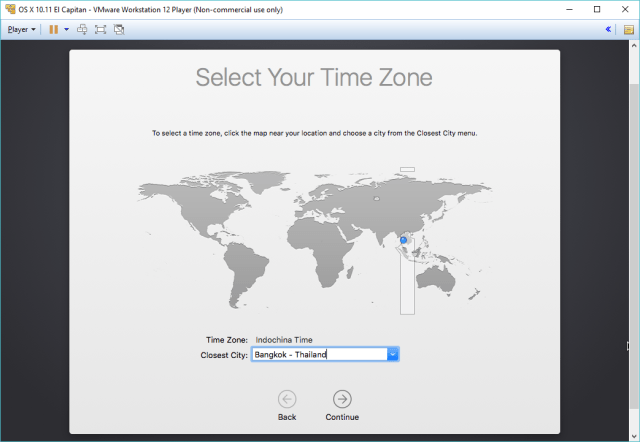Screen dimensions: 640x442
Task: Open the Player menu
Action: click(x=22, y=29)
